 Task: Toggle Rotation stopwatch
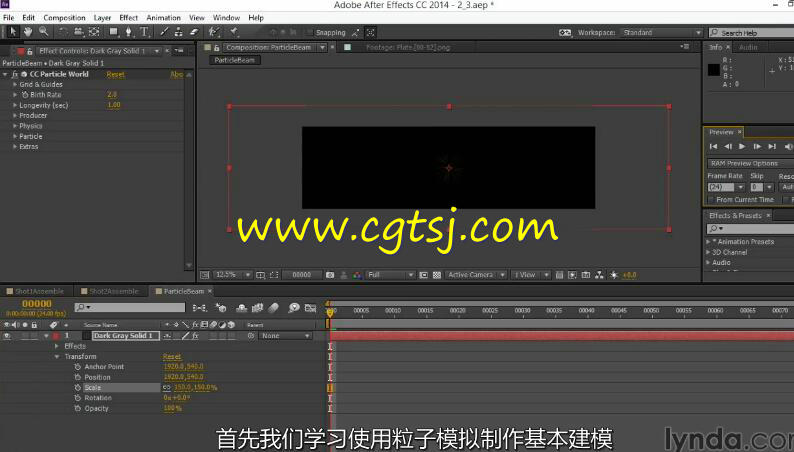pos(77,398)
